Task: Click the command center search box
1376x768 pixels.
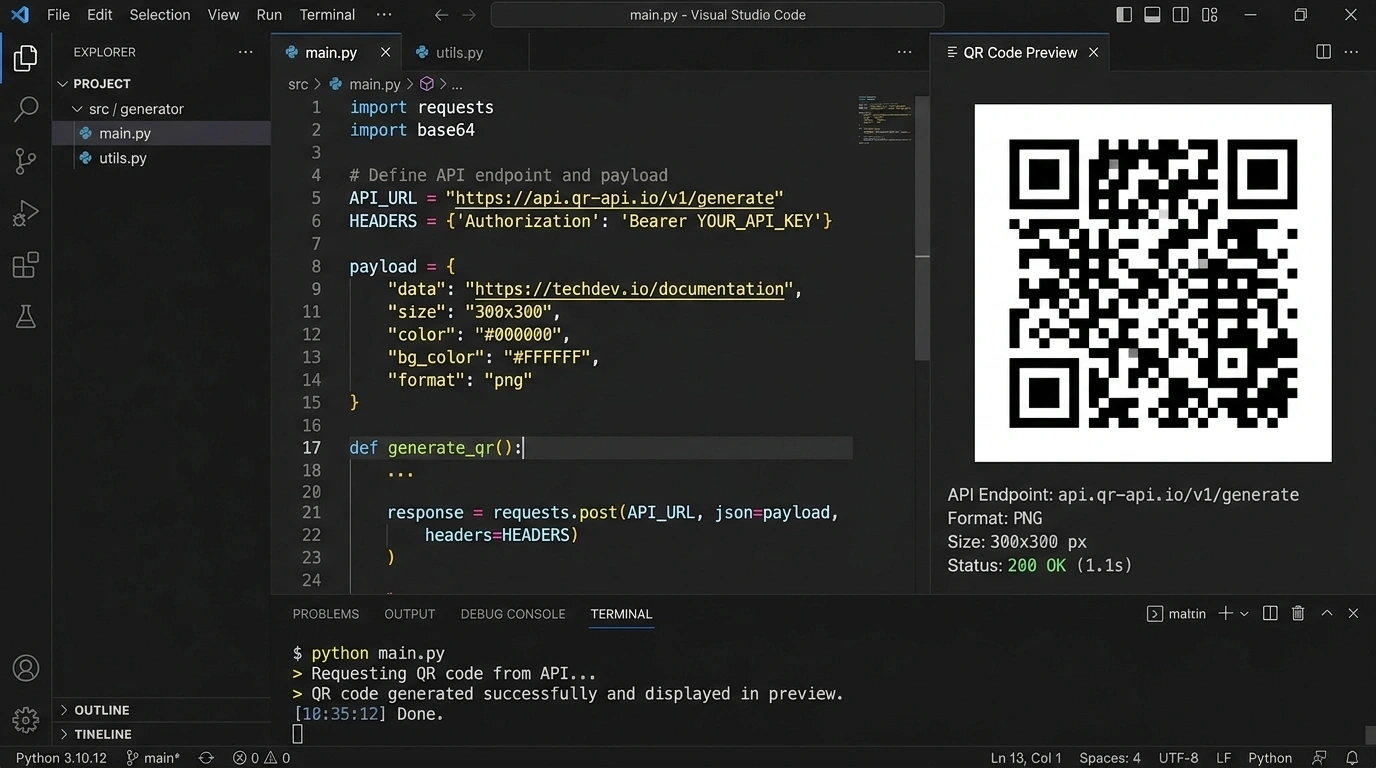Action: (x=717, y=15)
